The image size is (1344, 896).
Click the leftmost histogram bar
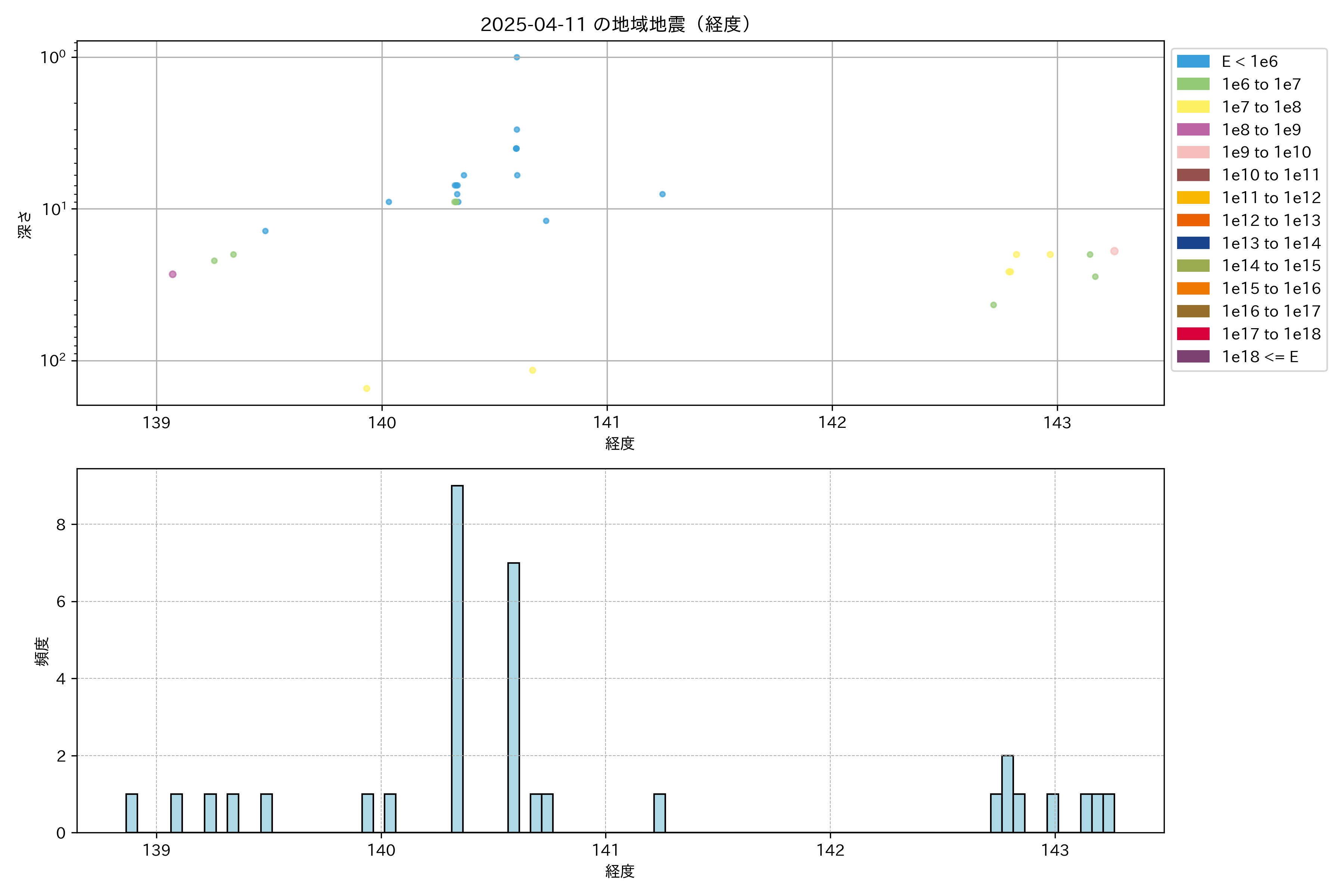(131, 813)
